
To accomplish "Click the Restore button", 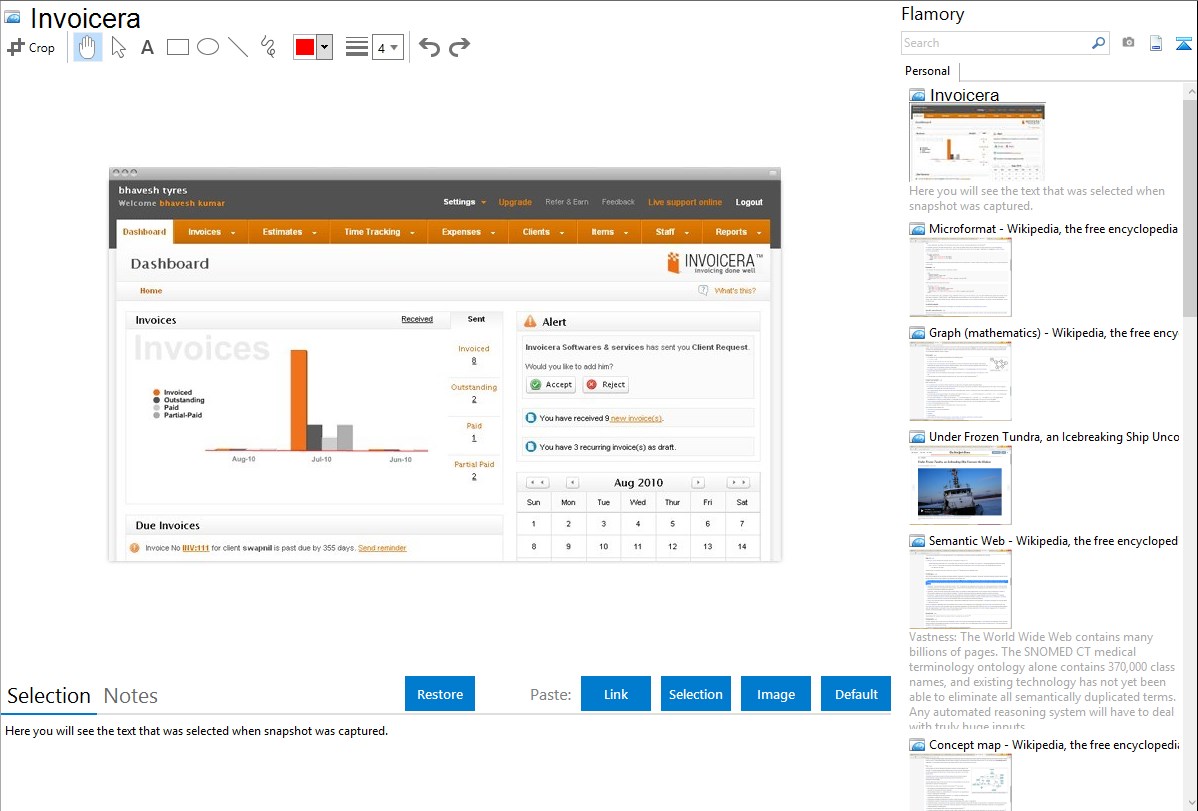I will 440,694.
